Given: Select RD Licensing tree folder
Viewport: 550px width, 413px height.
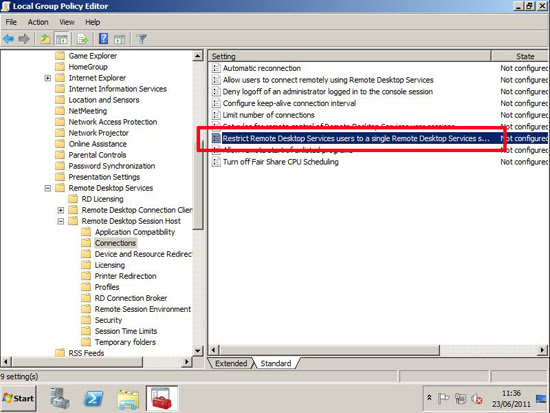Looking at the screenshot, I should pyautogui.click(x=102, y=199).
